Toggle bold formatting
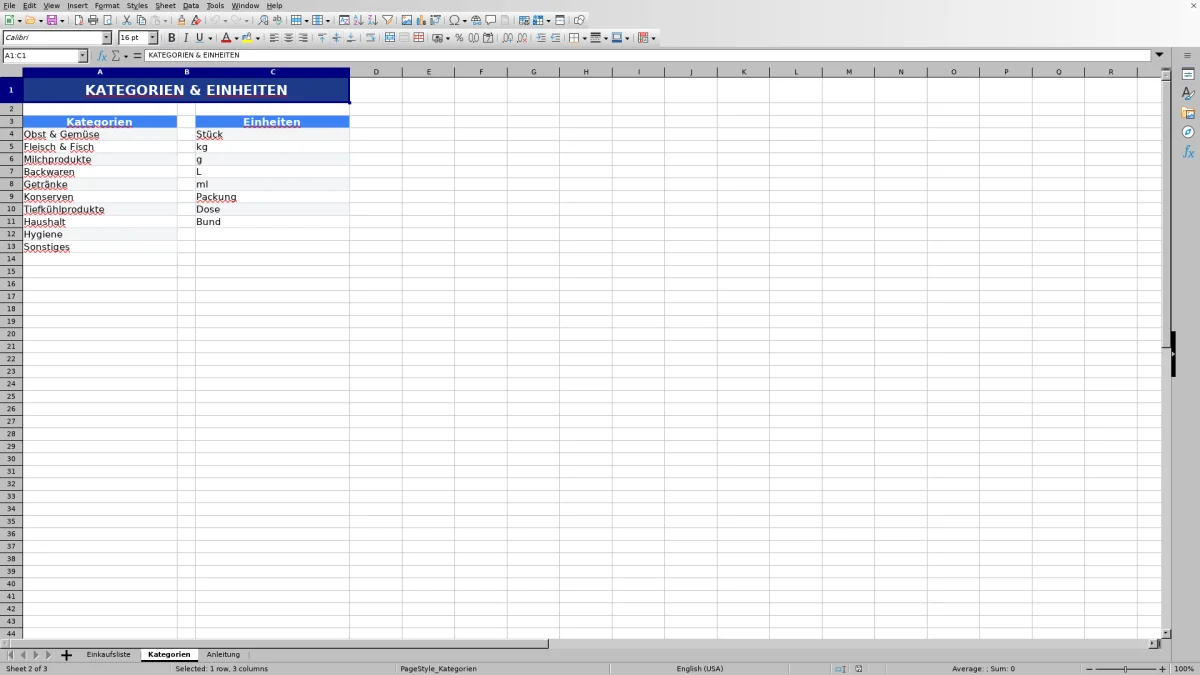 tap(171, 38)
